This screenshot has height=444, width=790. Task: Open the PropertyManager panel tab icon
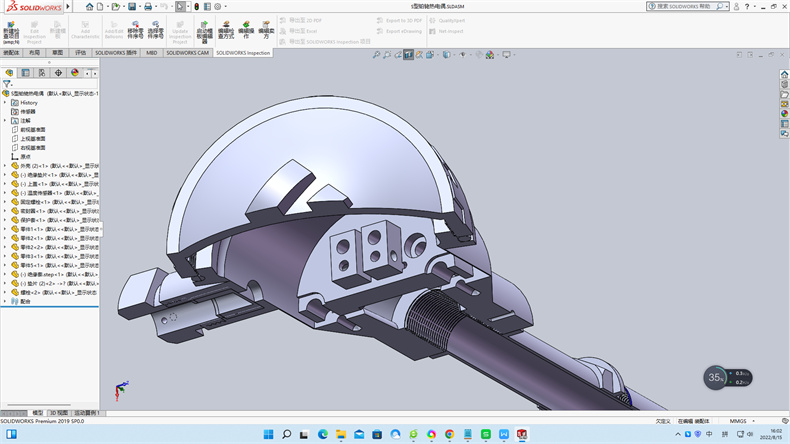point(26,72)
